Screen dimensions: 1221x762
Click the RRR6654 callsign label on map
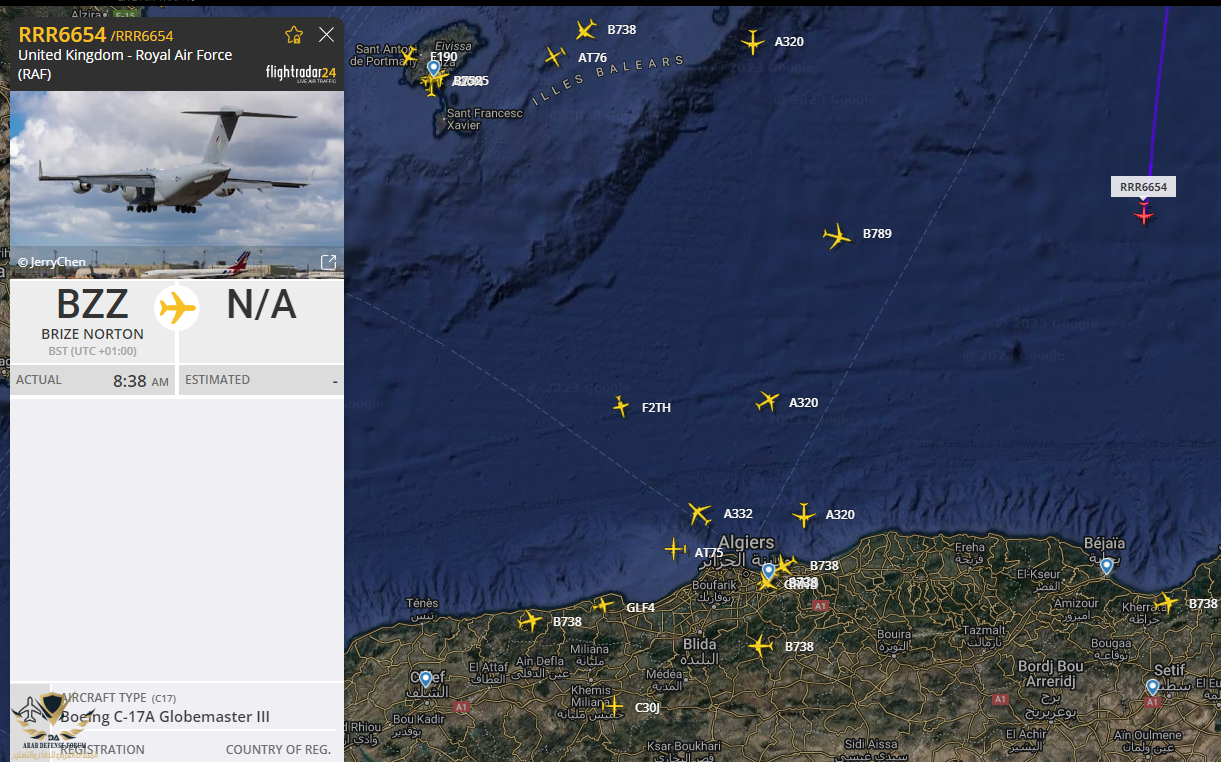click(1143, 187)
